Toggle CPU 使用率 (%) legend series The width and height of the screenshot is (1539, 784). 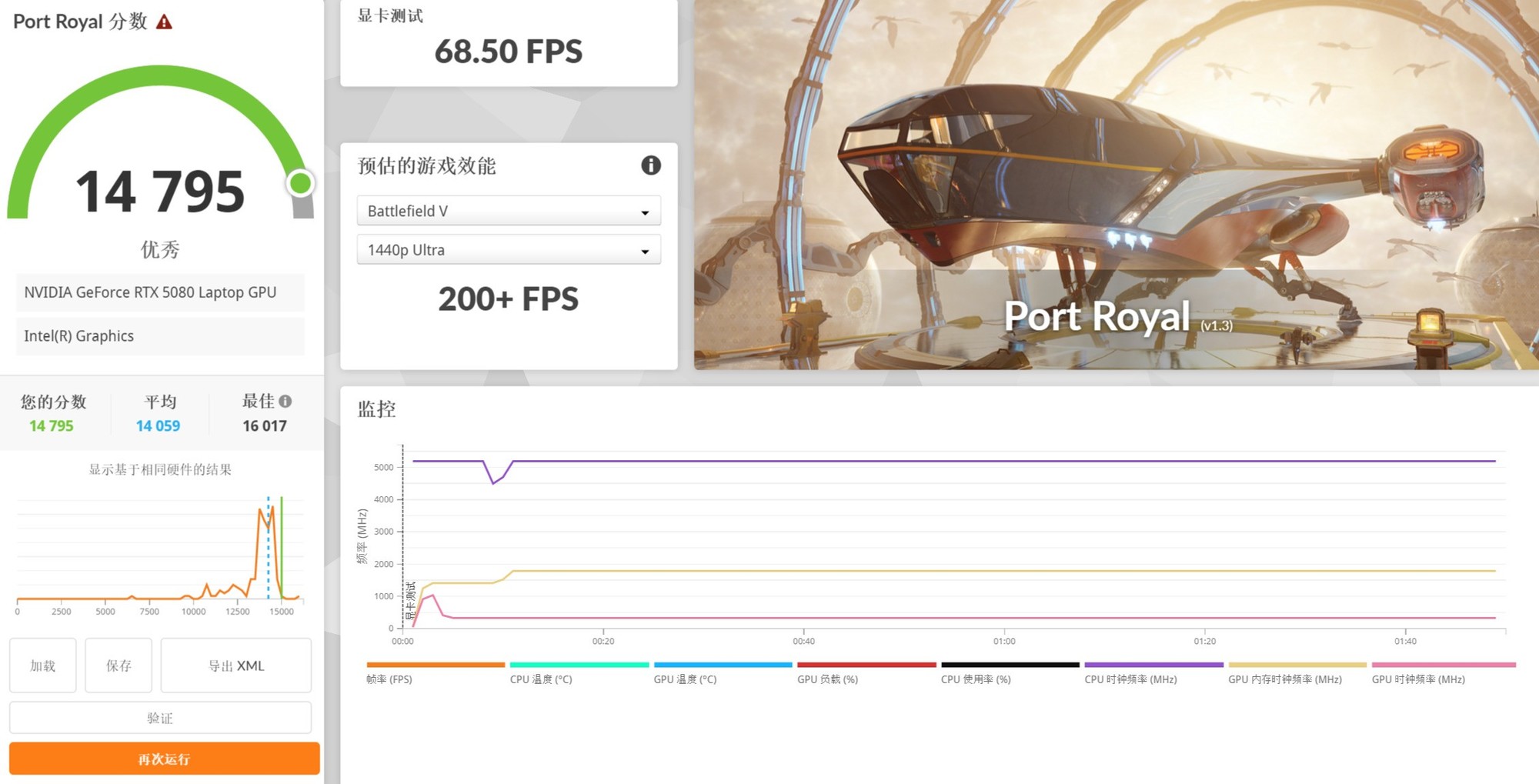[976, 679]
